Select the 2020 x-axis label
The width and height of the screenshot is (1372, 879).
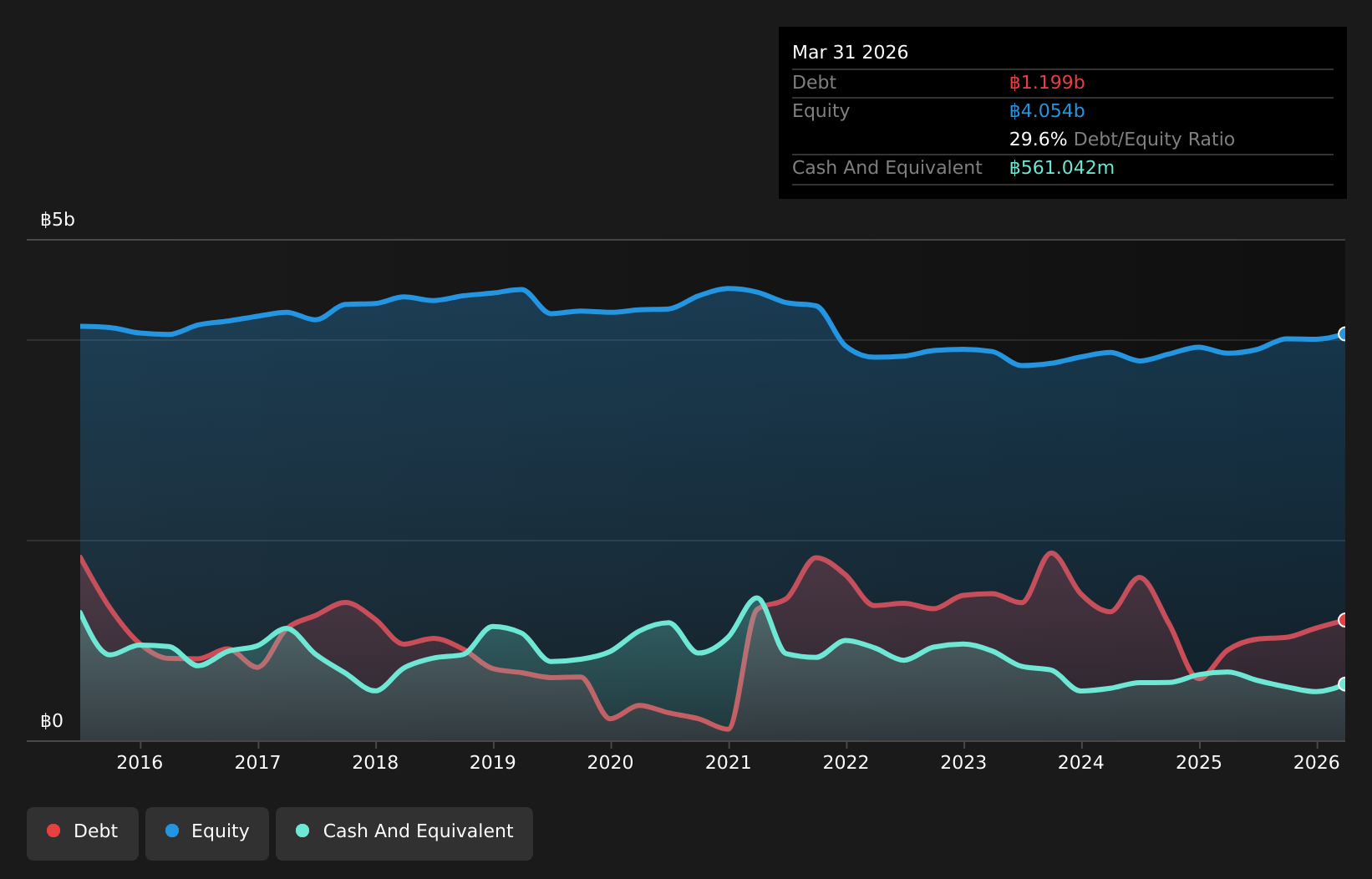point(611,762)
